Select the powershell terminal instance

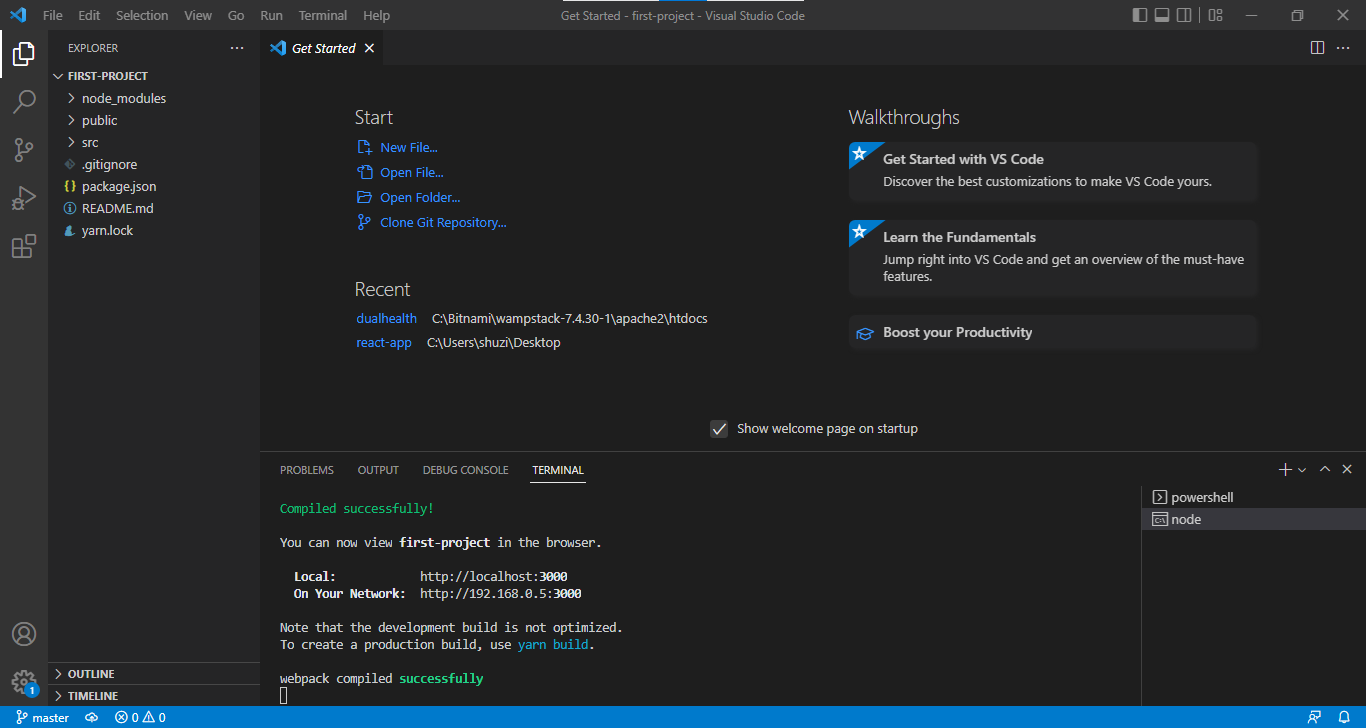(x=1254, y=497)
